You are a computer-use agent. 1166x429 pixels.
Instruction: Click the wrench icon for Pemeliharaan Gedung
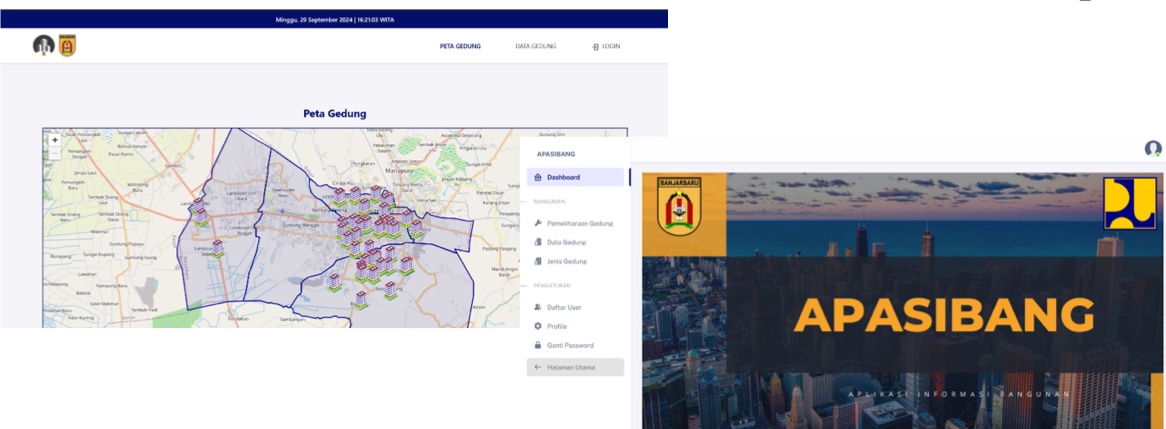538,223
